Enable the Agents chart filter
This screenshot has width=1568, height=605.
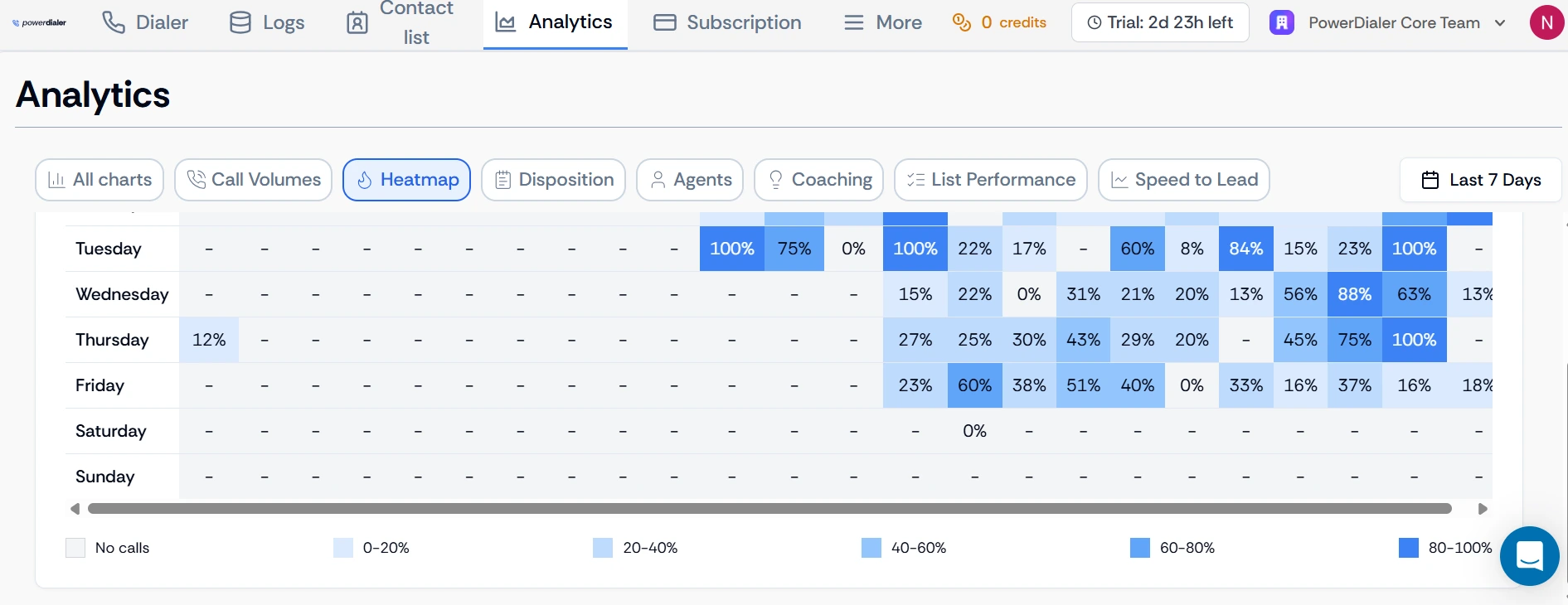(689, 179)
